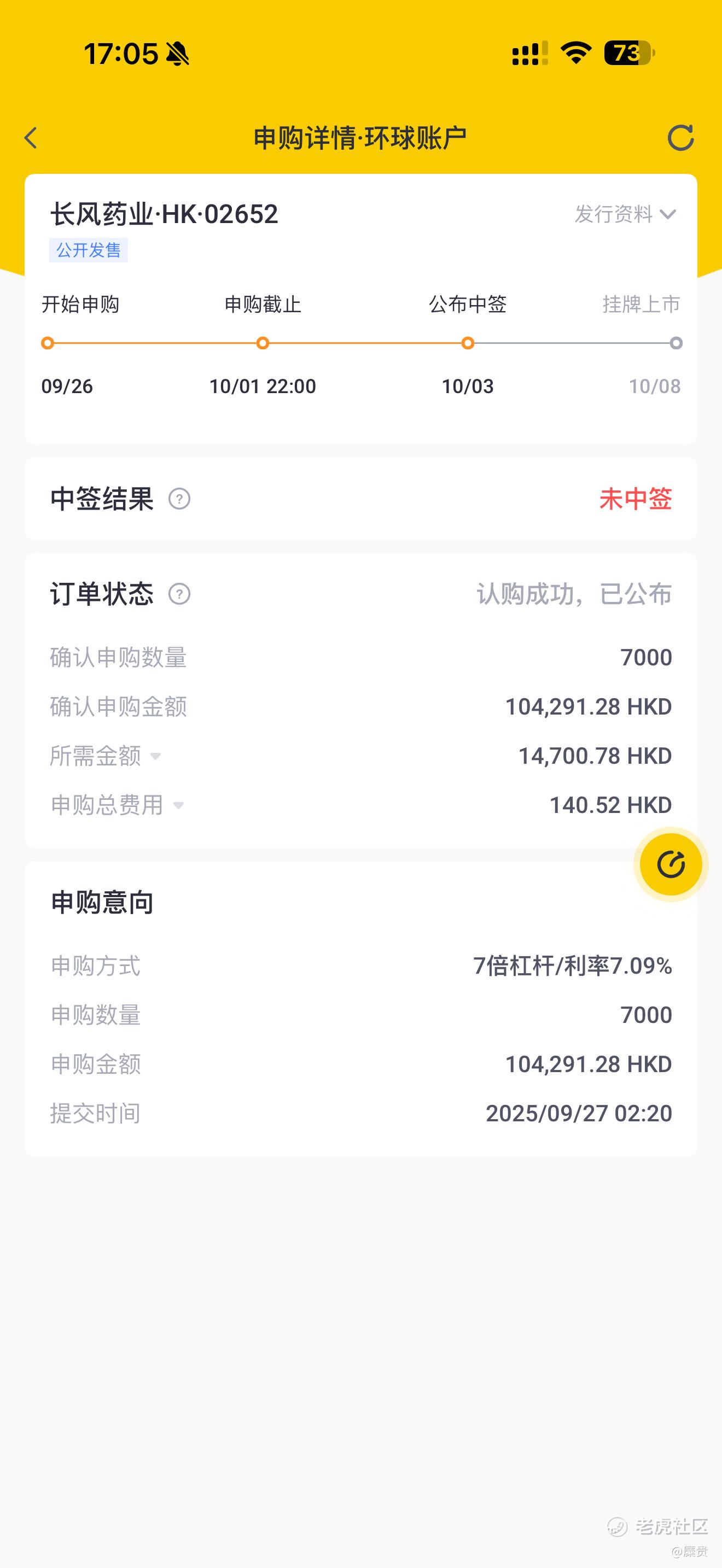Expand the 发行资料 dropdown
This screenshot has width=722, height=1568.
(625, 214)
